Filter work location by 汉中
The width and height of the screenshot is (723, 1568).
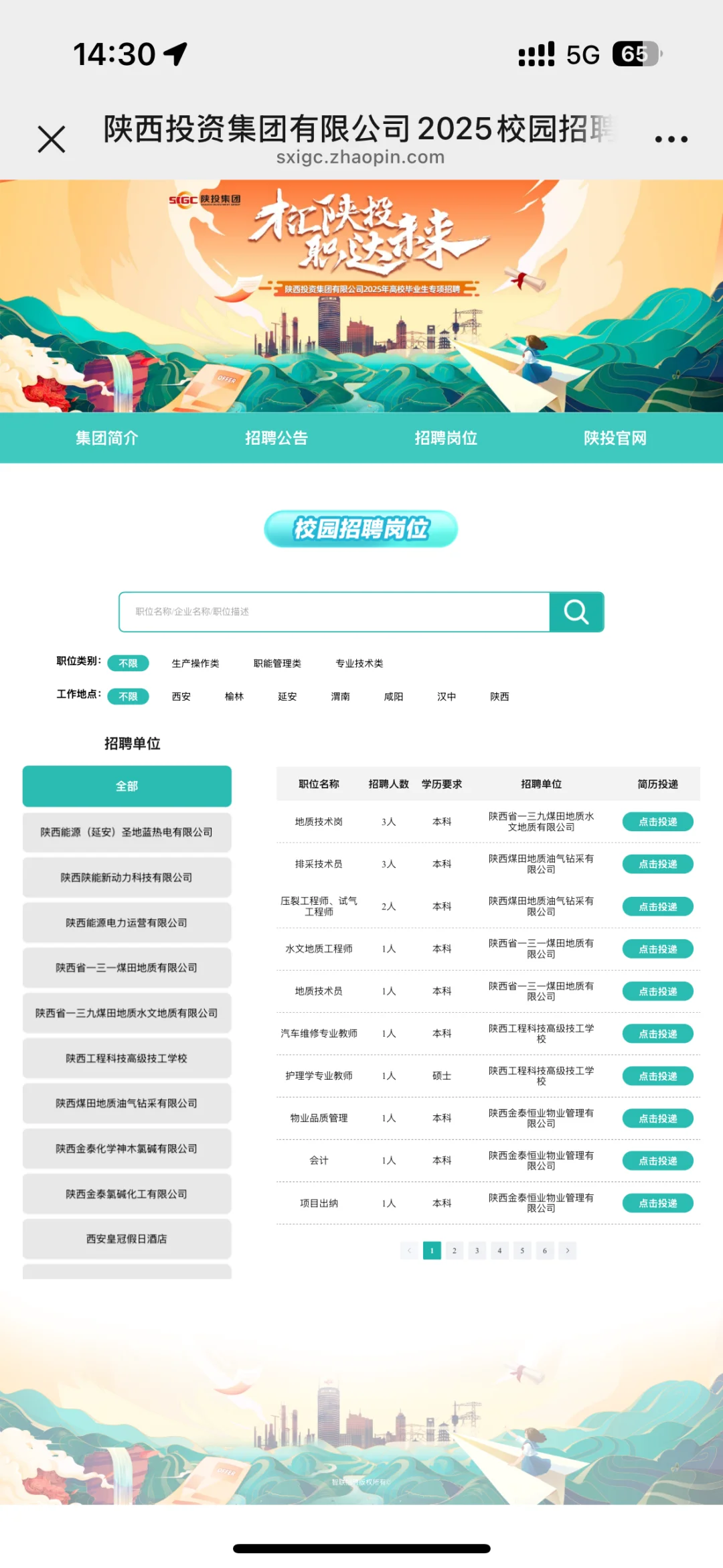pyautogui.click(x=447, y=697)
